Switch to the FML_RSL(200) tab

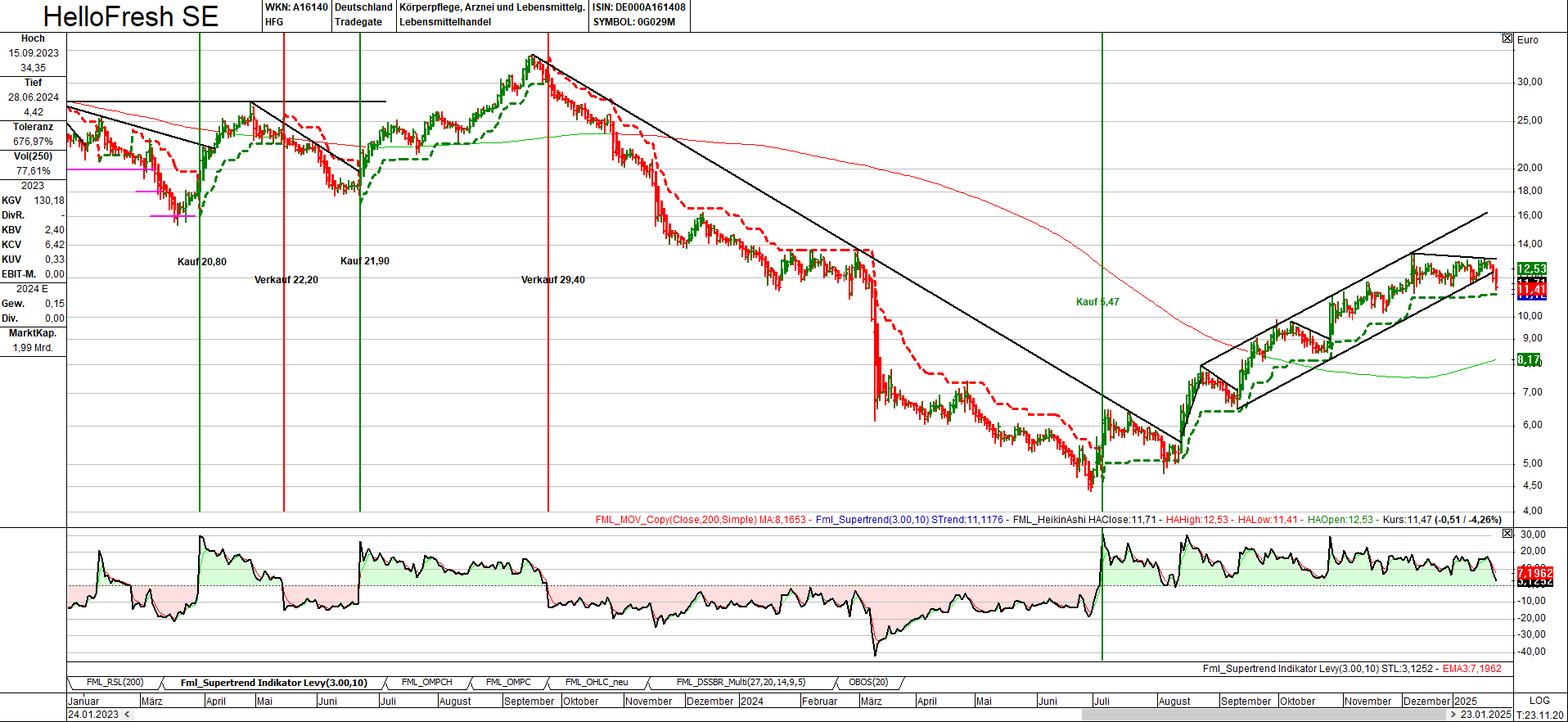pyautogui.click(x=115, y=683)
